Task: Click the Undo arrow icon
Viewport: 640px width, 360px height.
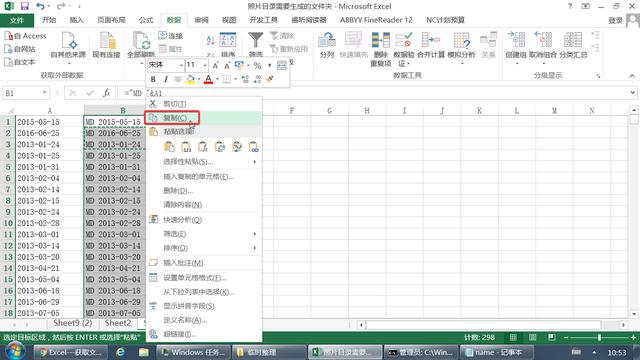Action: click(40, 6)
